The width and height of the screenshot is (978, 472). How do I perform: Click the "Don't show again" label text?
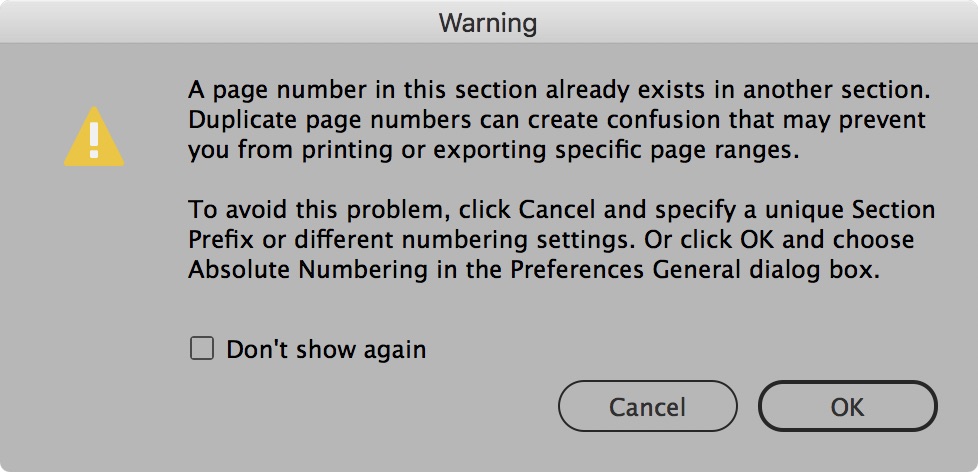[326, 350]
